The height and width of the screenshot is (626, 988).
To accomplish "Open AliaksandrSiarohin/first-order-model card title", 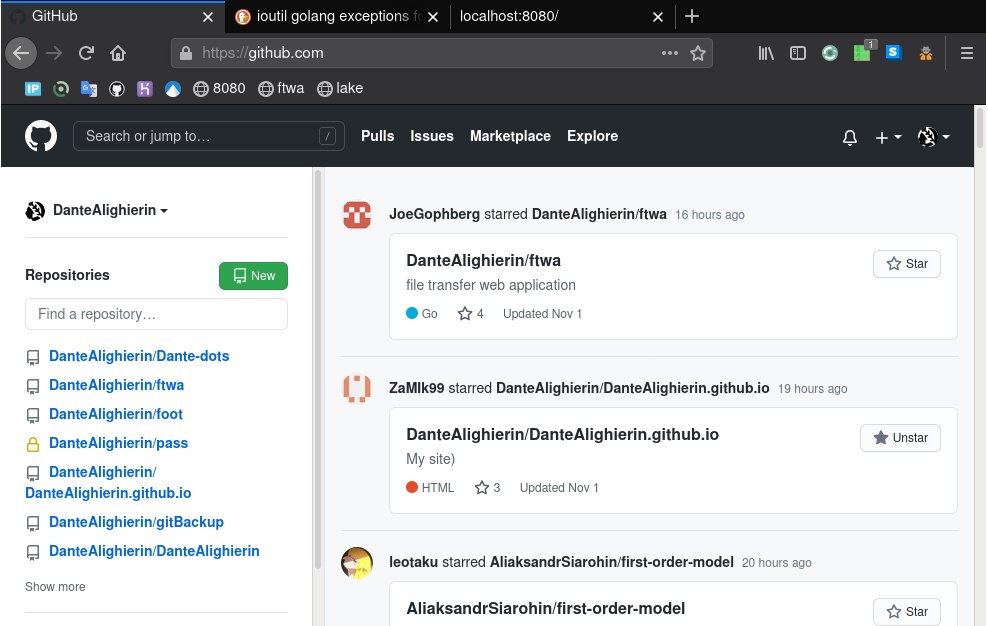I will click(546, 609).
